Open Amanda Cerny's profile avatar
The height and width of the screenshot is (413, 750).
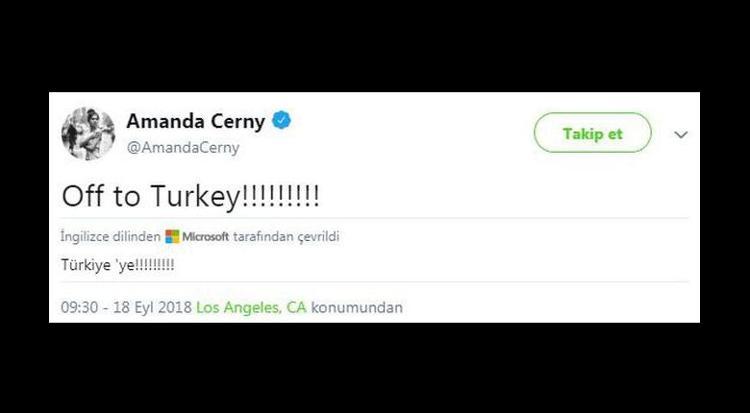pos(88,134)
